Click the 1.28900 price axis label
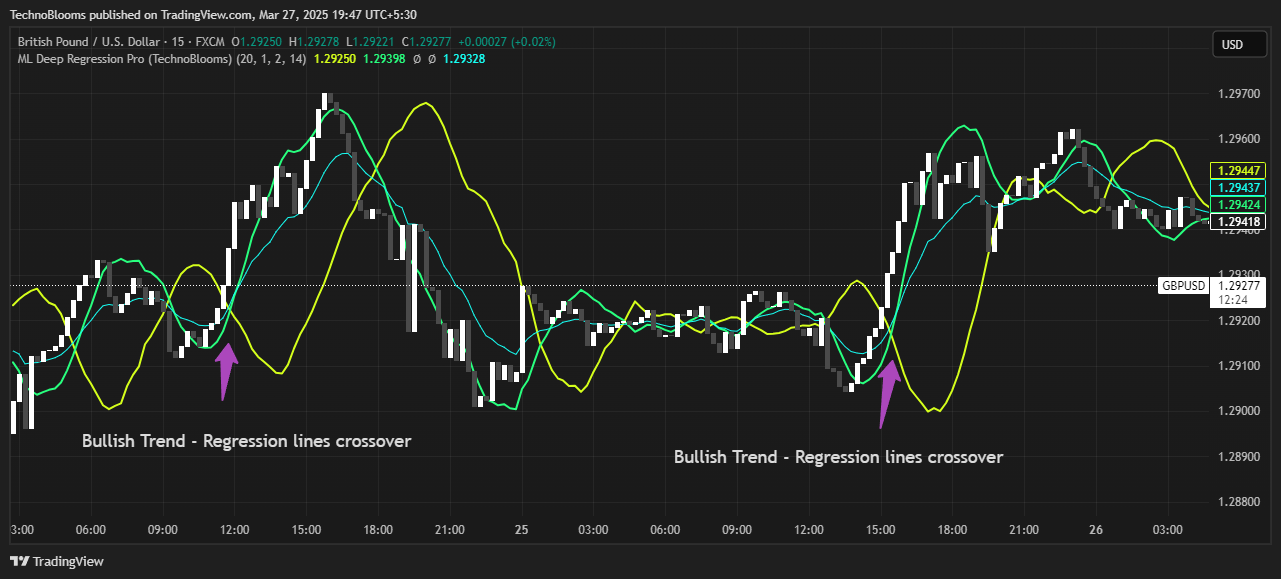1281x579 pixels. 1239,456
